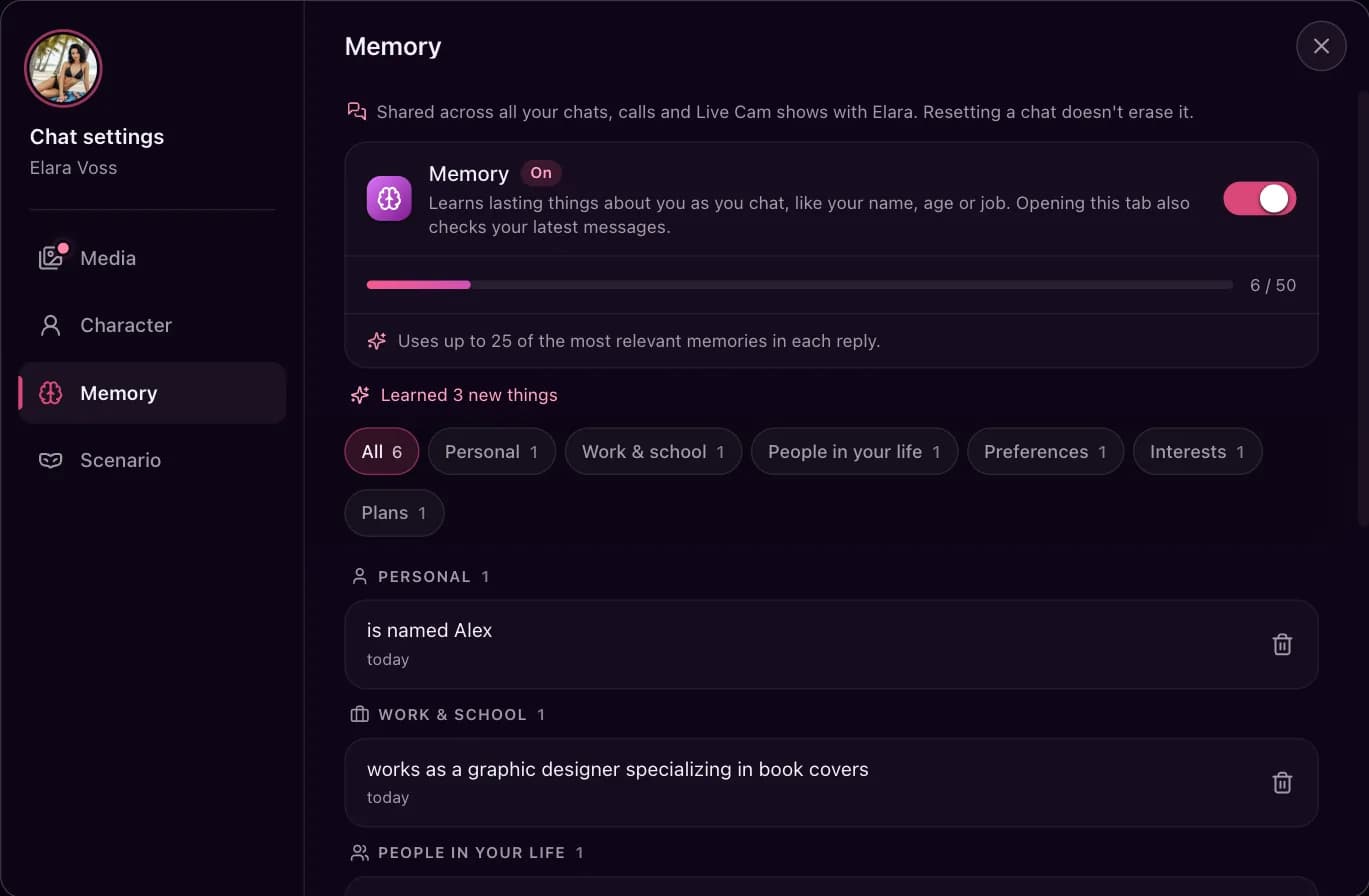Click the chat bubbles icon beside 'Shared across'

pos(357,111)
